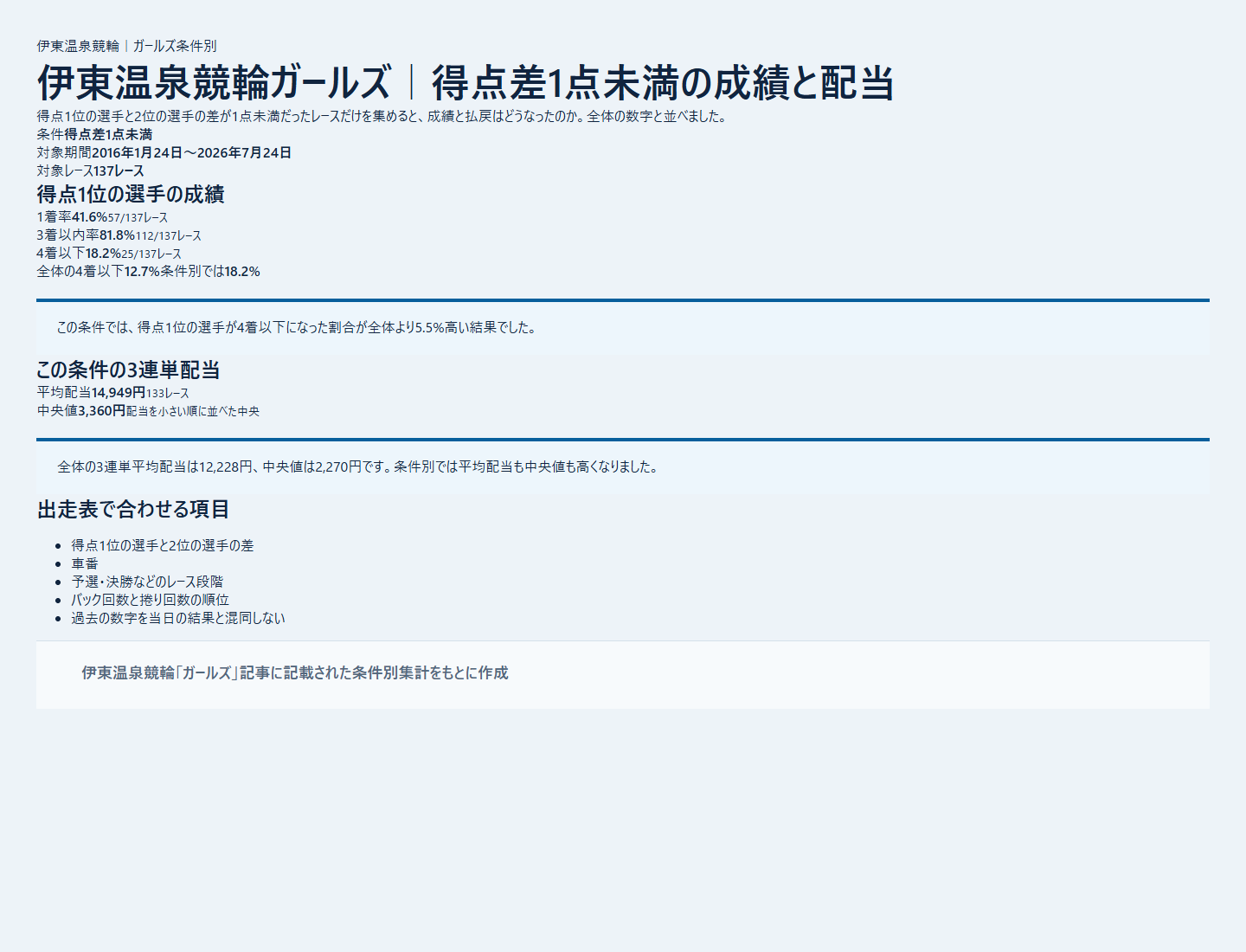The image size is (1246, 952).
Task: Click the heading 出走表で合わせる項目
Action: click(133, 509)
